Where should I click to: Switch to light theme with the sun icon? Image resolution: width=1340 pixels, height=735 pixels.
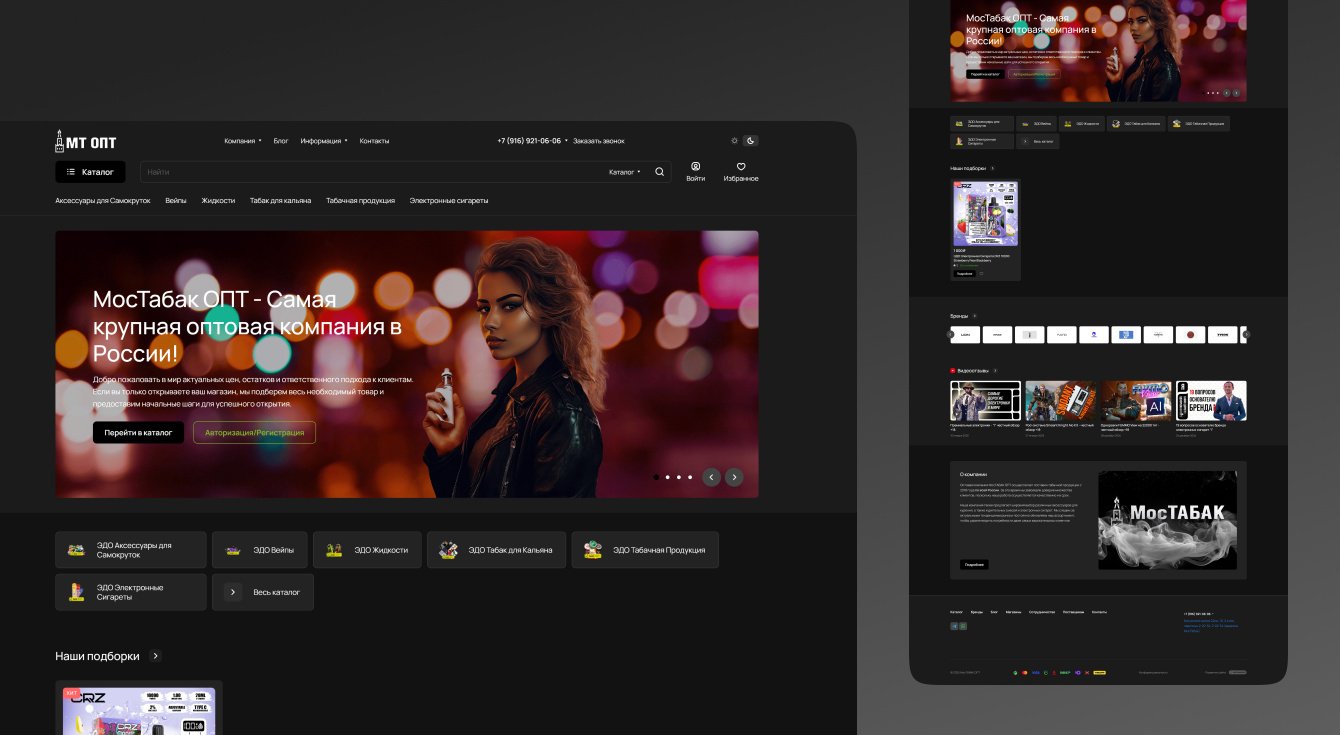(x=734, y=141)
